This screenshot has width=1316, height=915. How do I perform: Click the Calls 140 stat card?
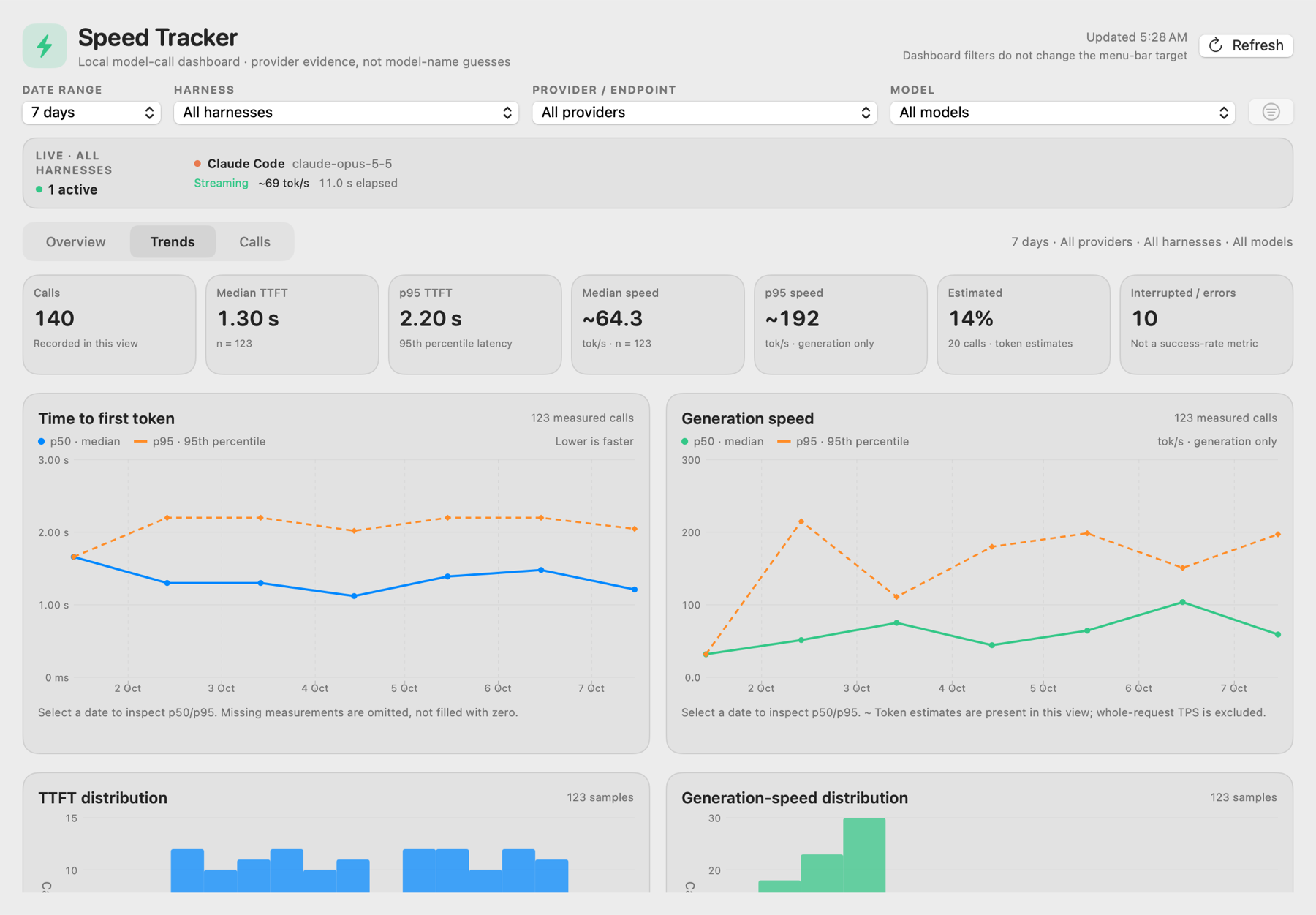pyautogui.click(x=109, y=325)
